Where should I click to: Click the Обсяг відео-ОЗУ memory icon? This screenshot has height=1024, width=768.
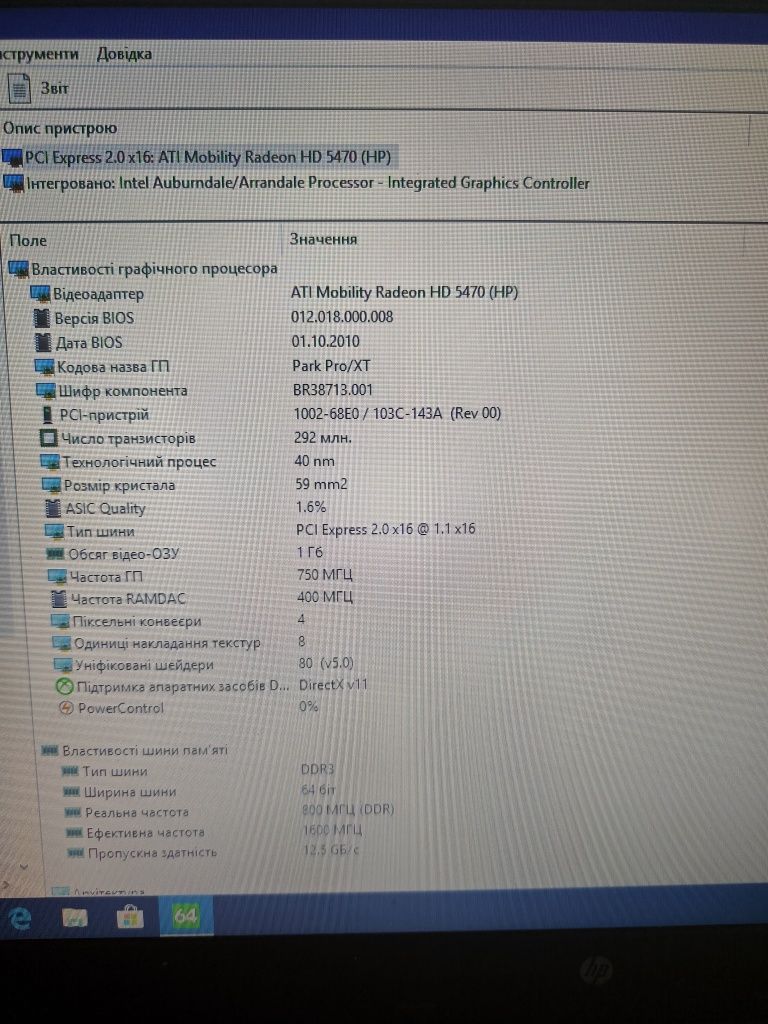55,554
